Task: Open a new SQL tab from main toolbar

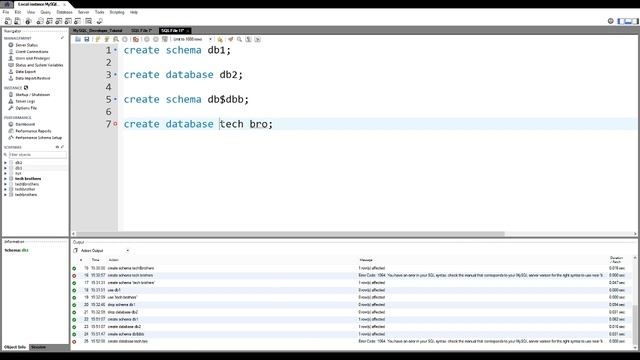Action: 8,21
